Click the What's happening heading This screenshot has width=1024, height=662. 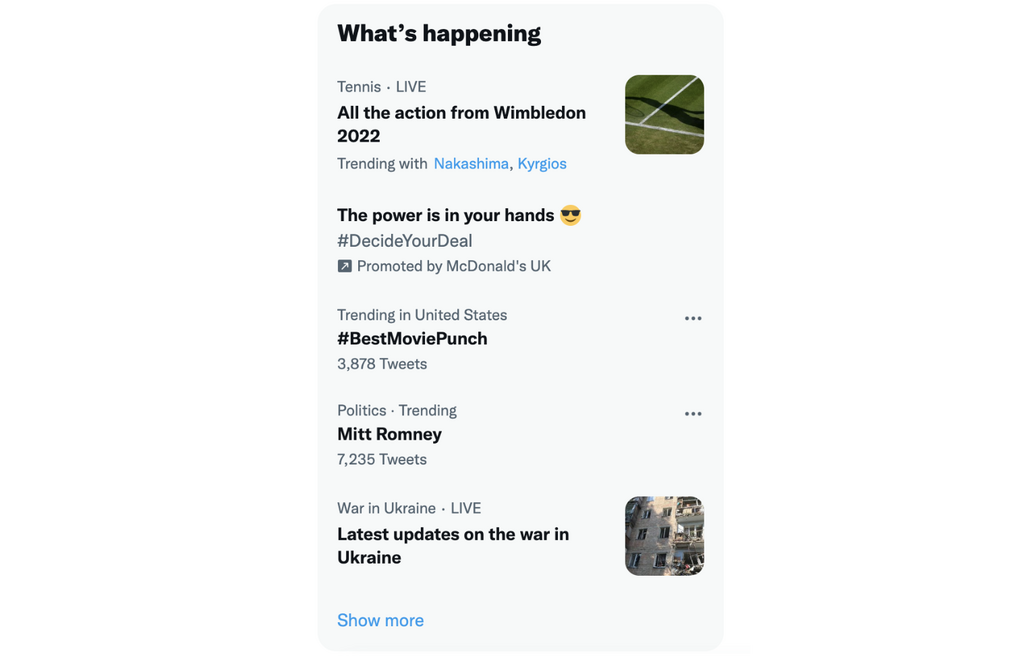pyautogui.click(x=439, y=33)
